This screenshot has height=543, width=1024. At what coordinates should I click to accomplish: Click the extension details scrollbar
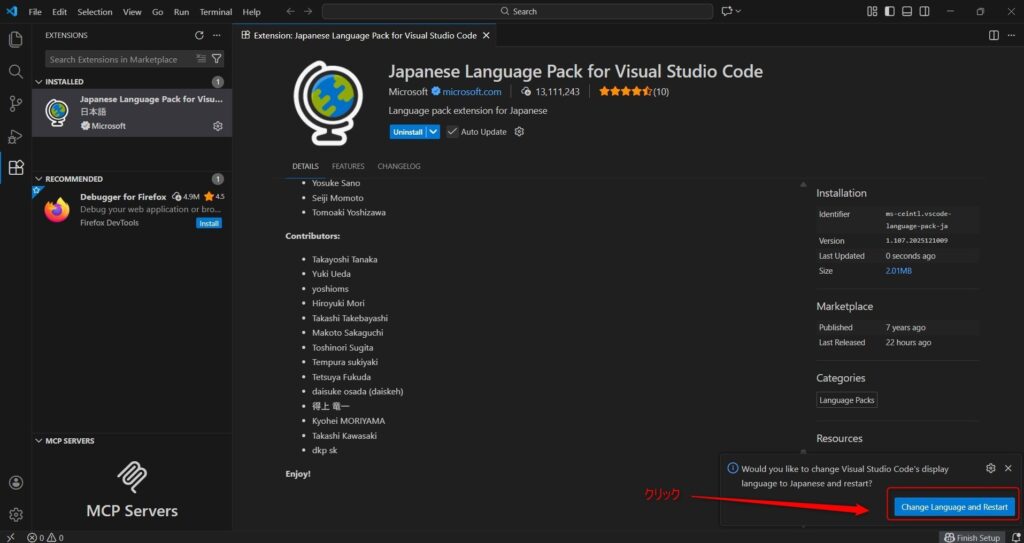click(803, 317)
